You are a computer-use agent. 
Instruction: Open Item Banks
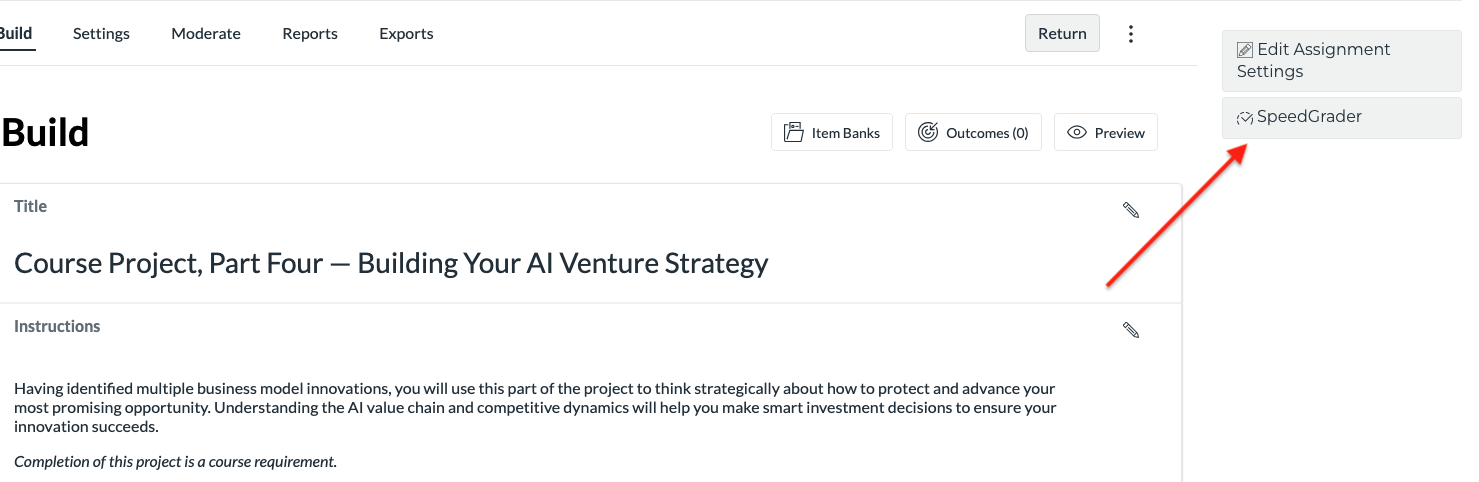[x=832, y=133]
